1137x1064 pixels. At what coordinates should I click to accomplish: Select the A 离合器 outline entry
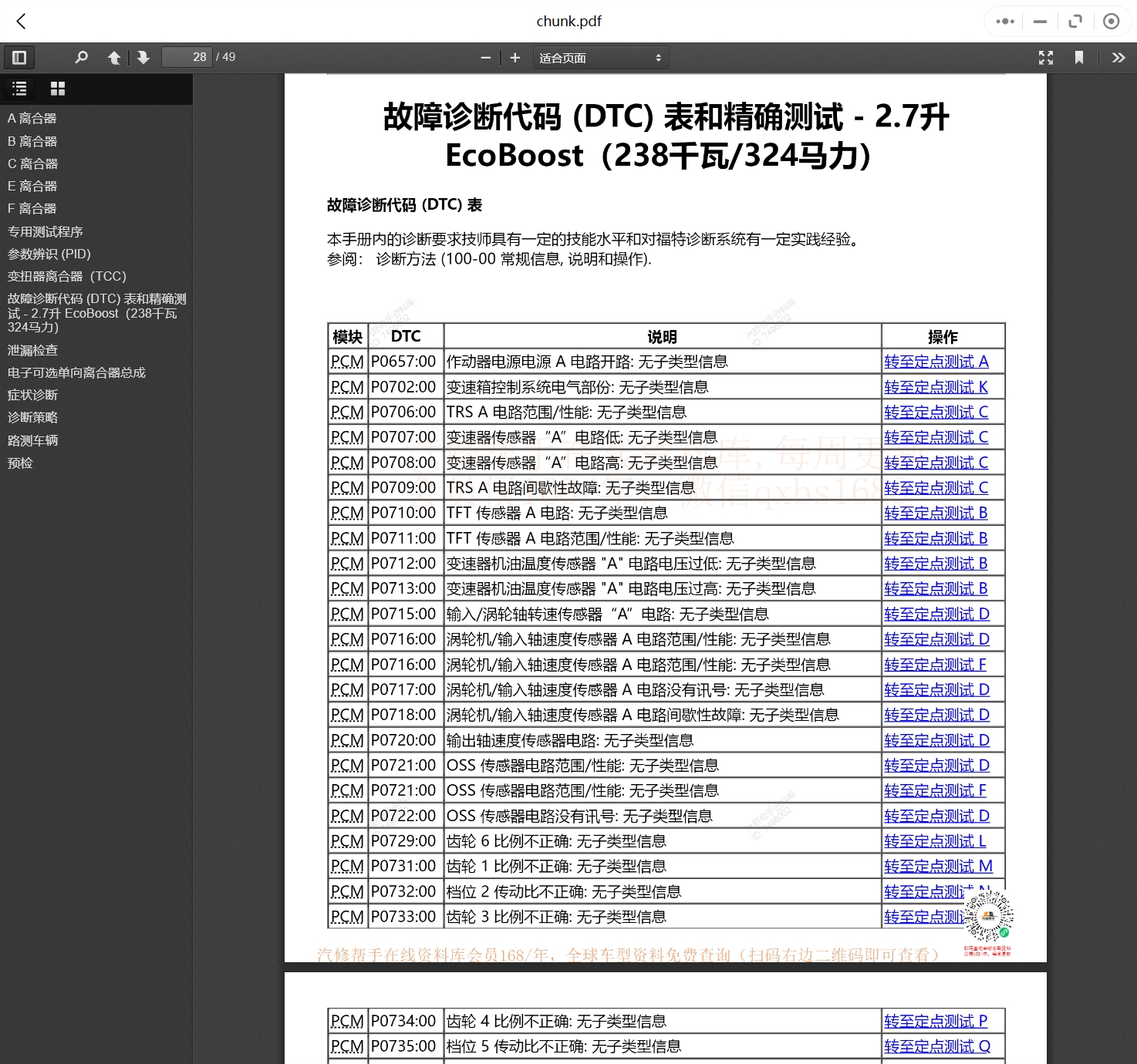point(32,117)
